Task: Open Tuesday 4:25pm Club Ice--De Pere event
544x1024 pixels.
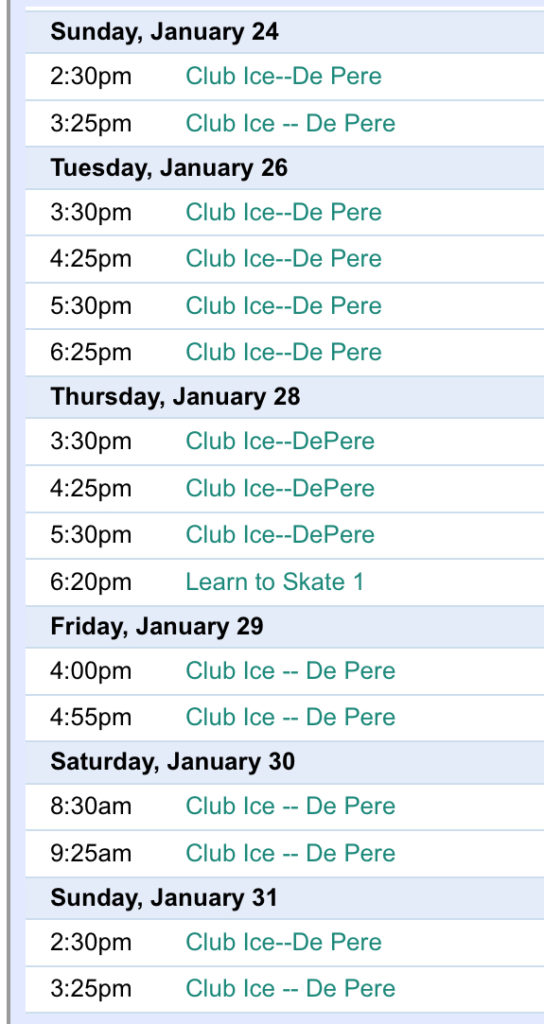Action: (283, 259)
